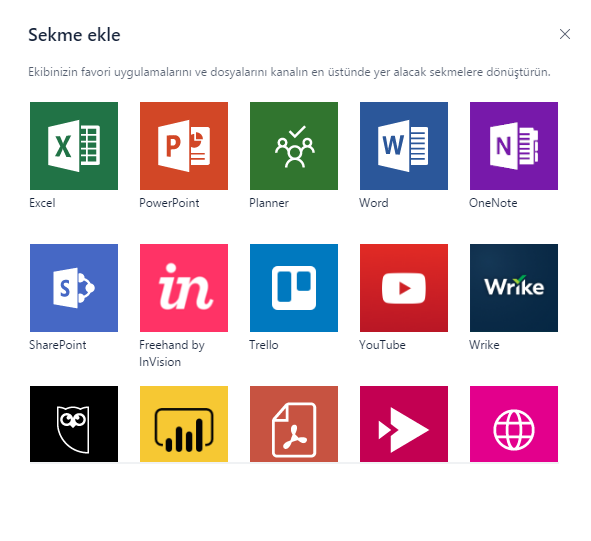Viewport: 591px width, 541px height.
Task: Choose the Planner app tile
Action: pos(294,146)
